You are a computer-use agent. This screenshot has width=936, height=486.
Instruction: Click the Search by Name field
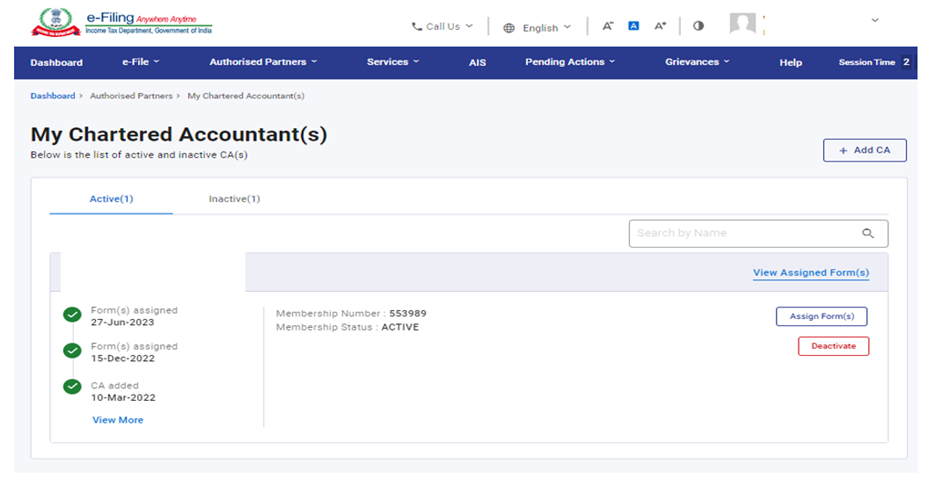tap(745, 233)
